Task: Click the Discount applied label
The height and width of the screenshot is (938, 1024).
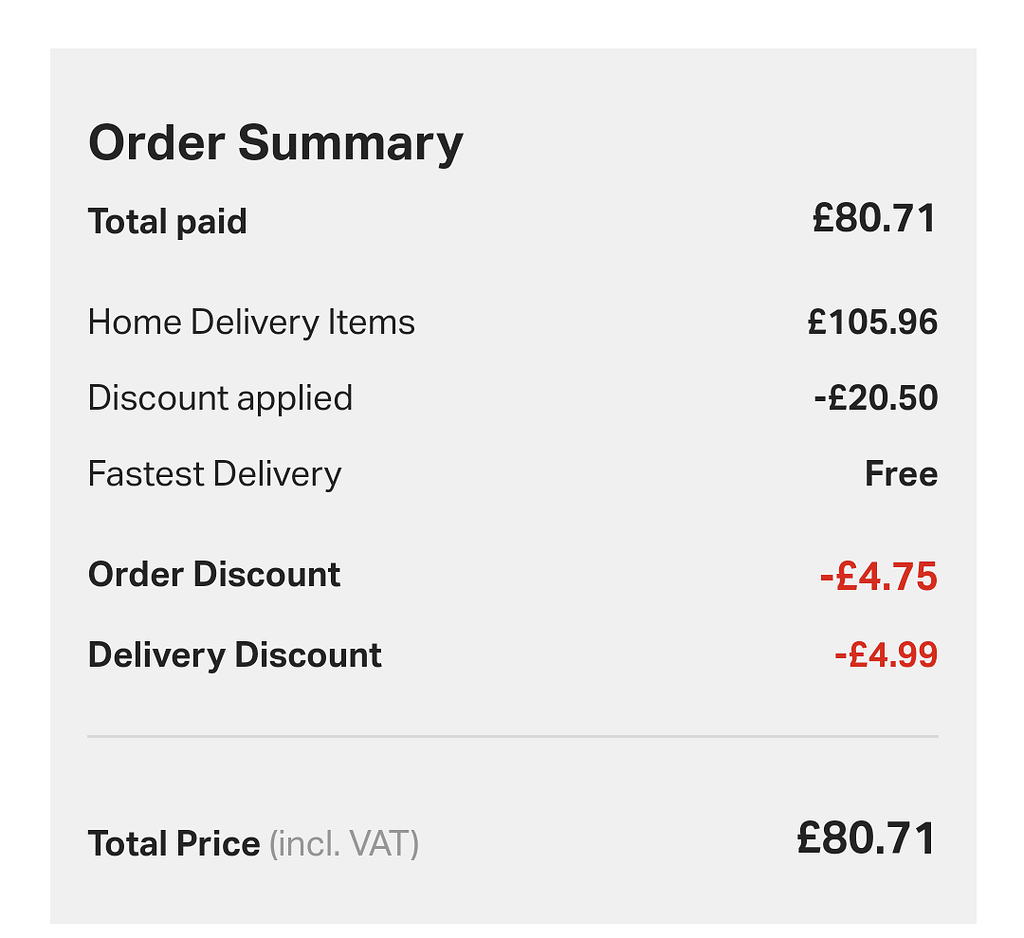Action: tap(221, 398)
